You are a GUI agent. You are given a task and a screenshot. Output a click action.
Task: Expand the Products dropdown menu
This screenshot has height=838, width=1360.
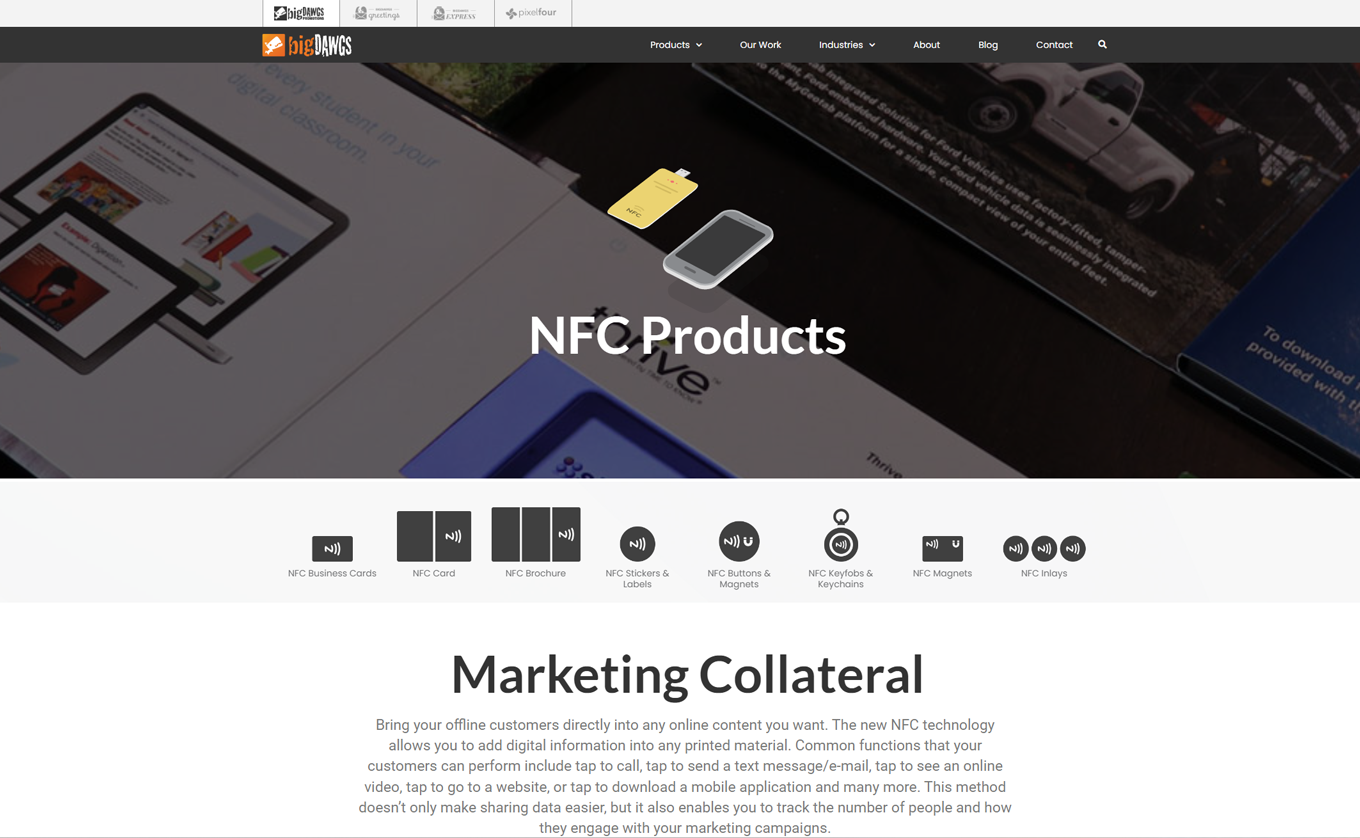pyautogui.click(x=676, y=45)
